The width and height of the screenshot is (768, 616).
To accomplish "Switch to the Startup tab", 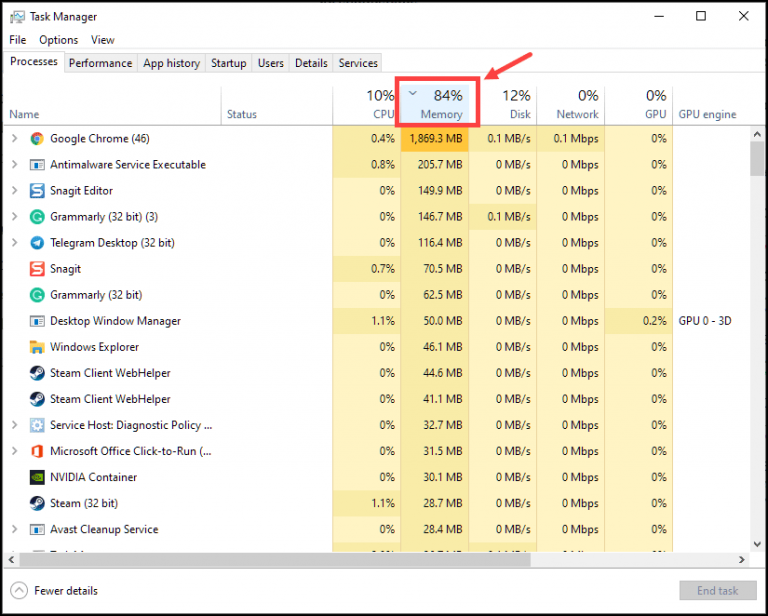I will click(228, 63).
